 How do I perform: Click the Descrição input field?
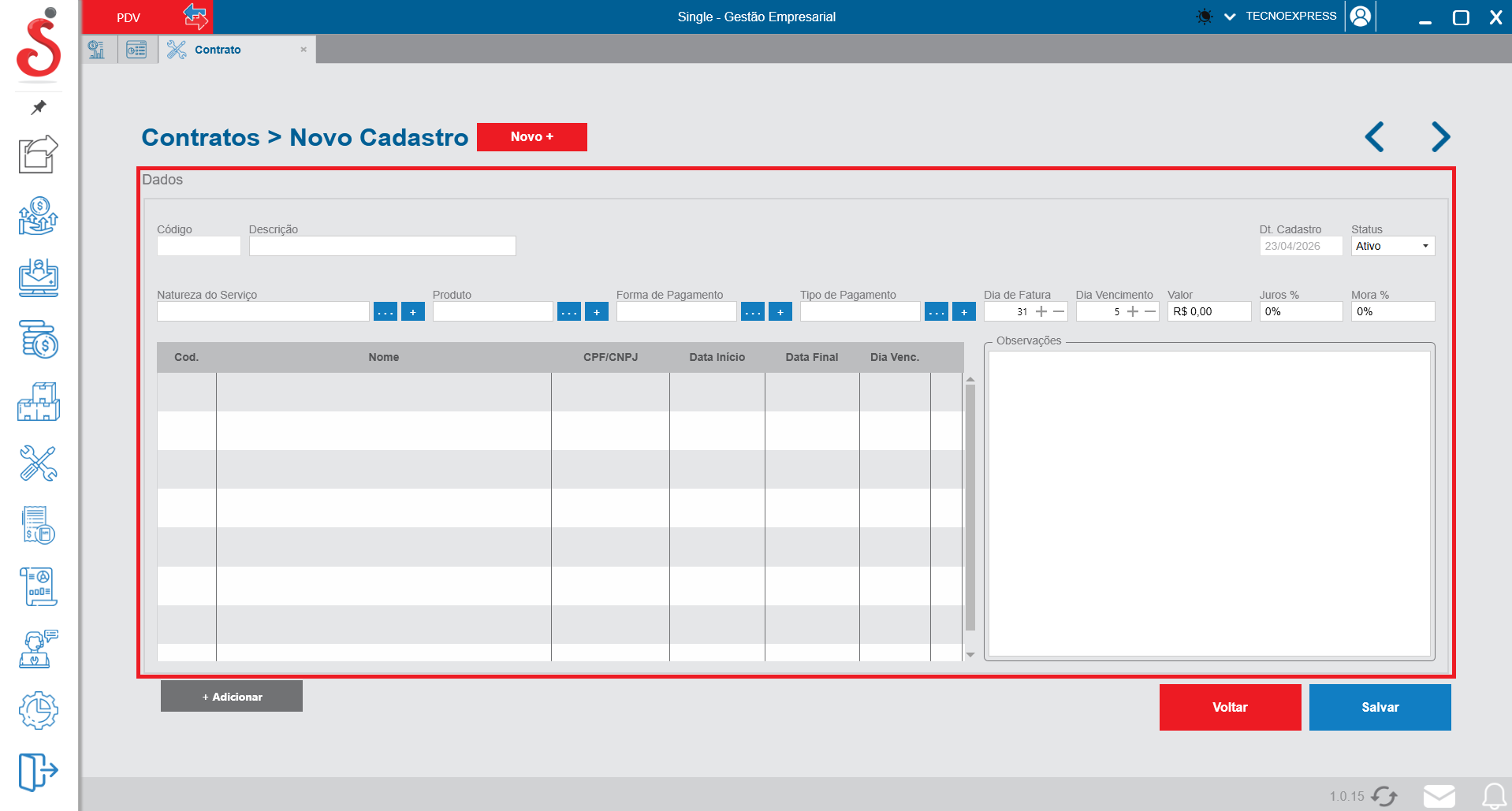tap(382, 246)
